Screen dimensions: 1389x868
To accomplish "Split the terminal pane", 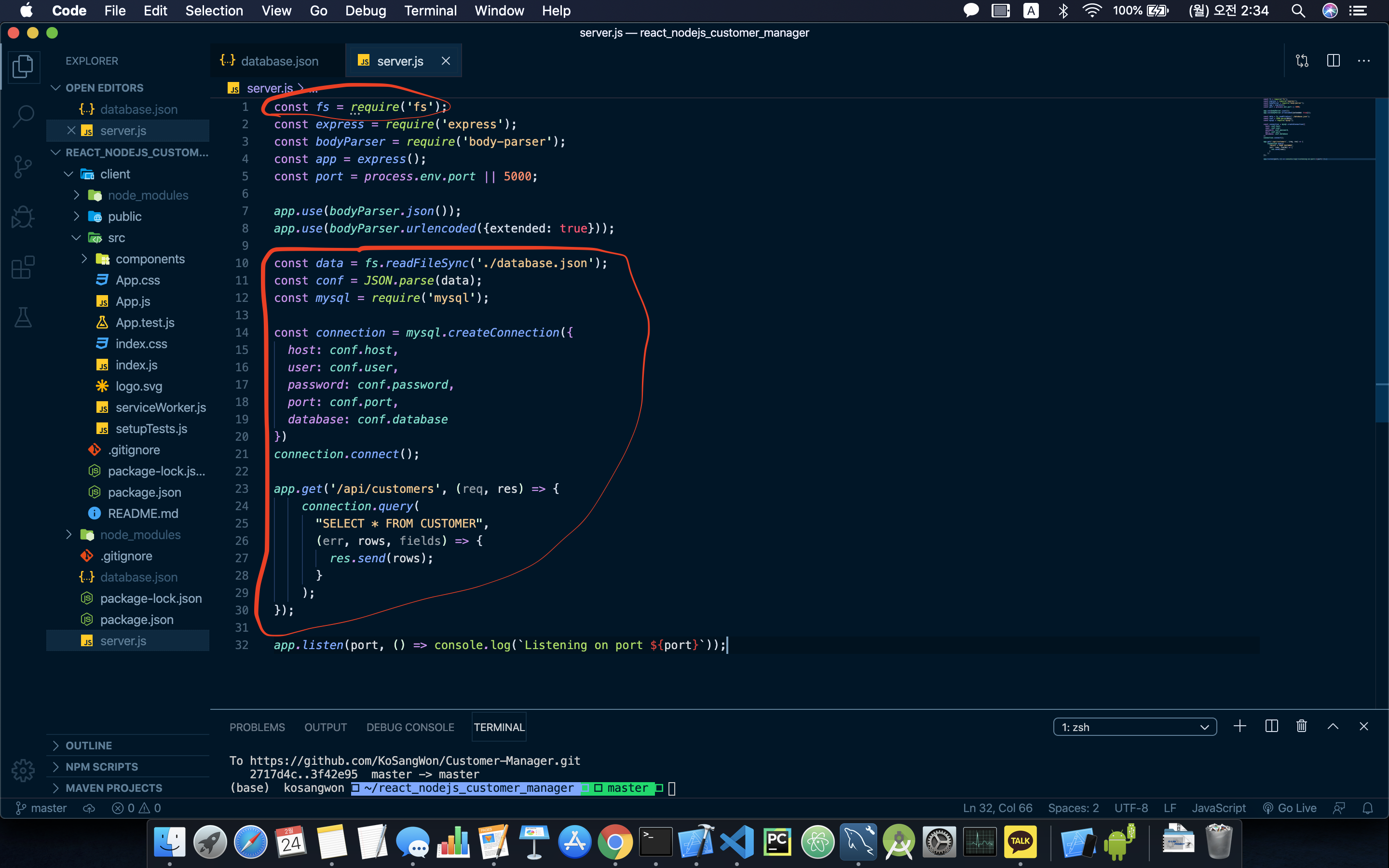I will [x=1271, y=726].
